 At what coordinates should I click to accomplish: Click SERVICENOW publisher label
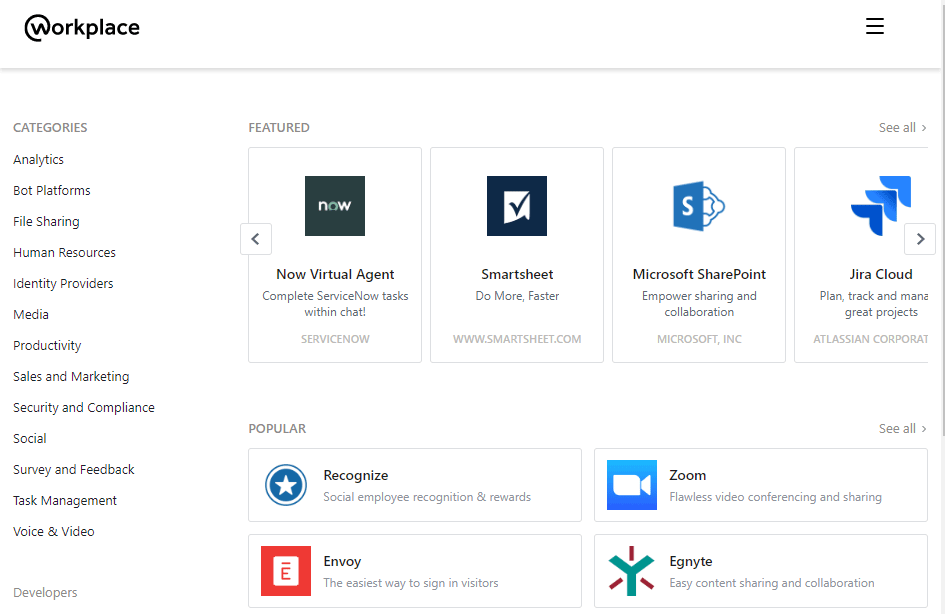(335, 339)
